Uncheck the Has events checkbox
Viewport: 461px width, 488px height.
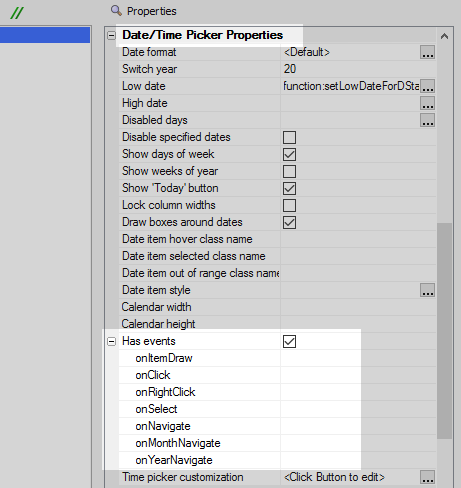point(289,341)
